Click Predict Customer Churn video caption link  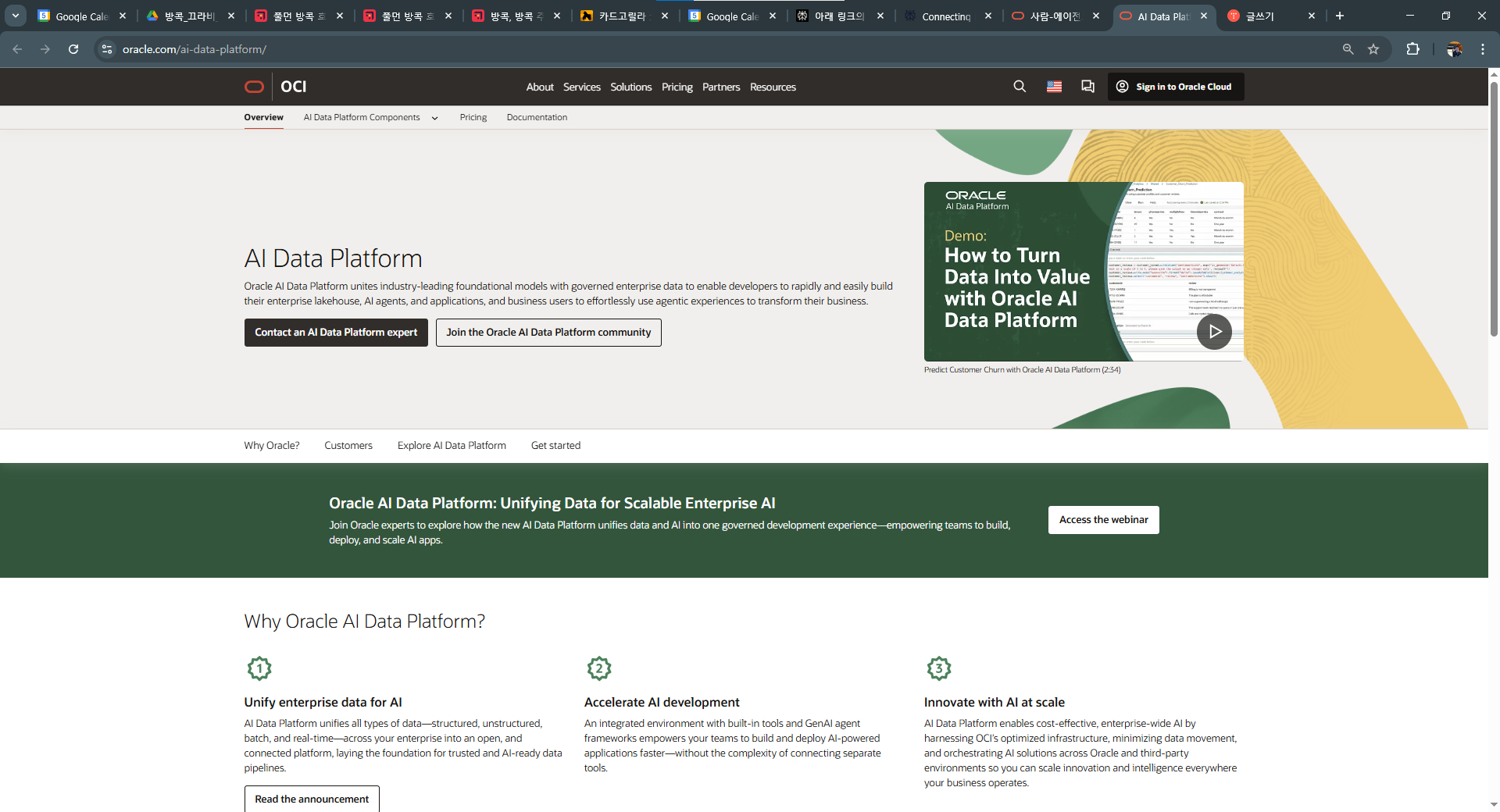pyautogui.click(x=1022, y=370)
